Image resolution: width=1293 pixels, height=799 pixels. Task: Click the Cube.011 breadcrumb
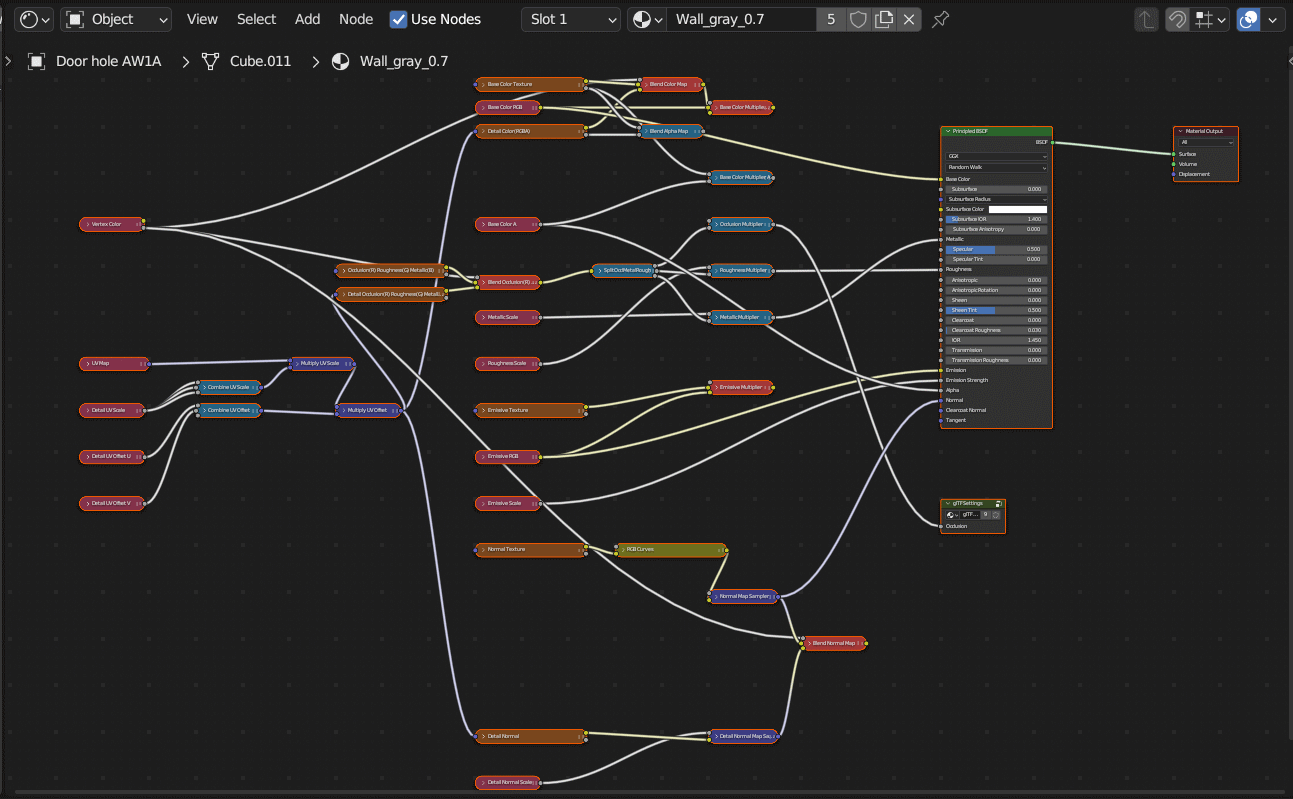pyautogui.click(x=260, y=61)
